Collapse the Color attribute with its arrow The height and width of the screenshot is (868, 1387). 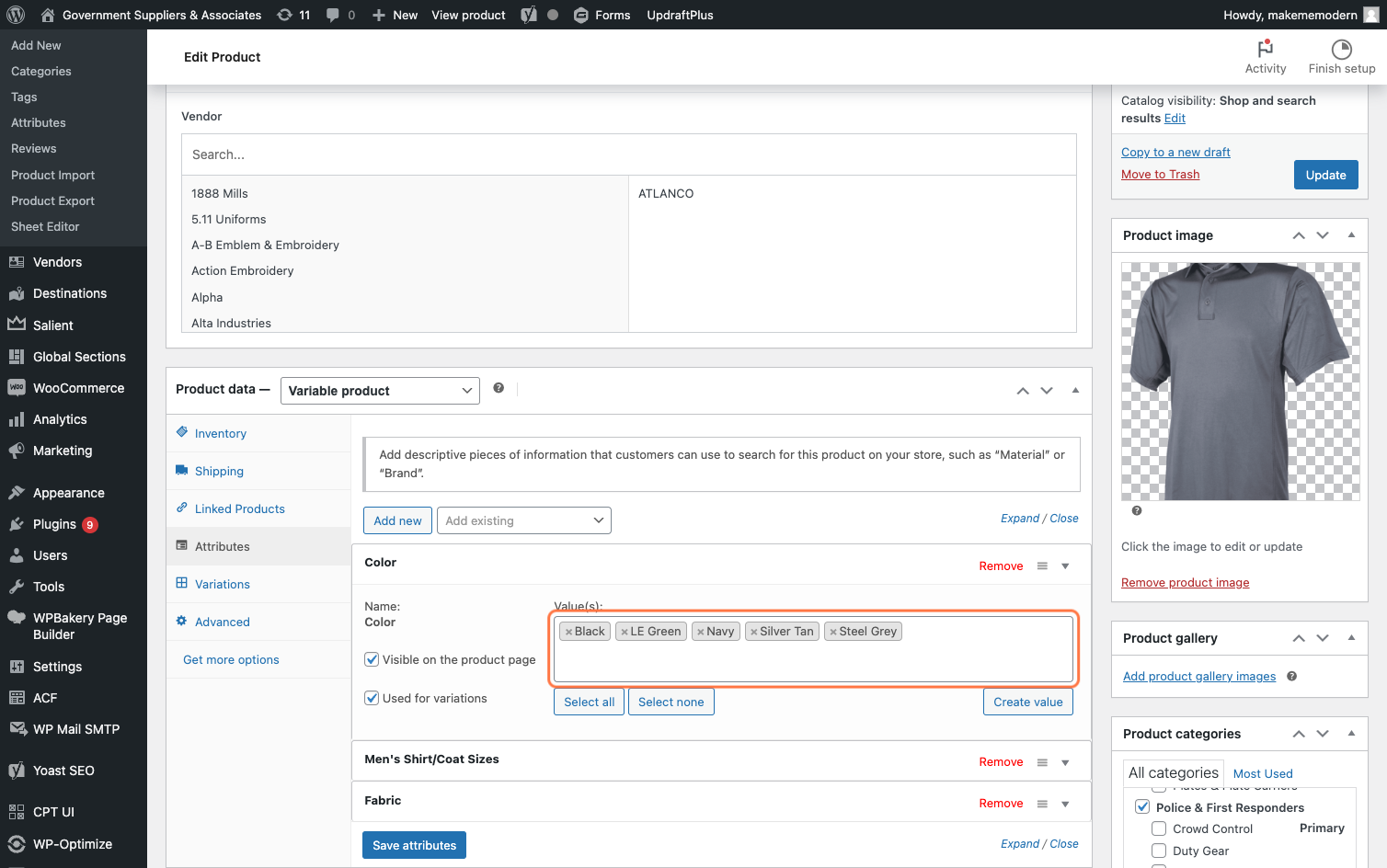tap(1065, 565)
